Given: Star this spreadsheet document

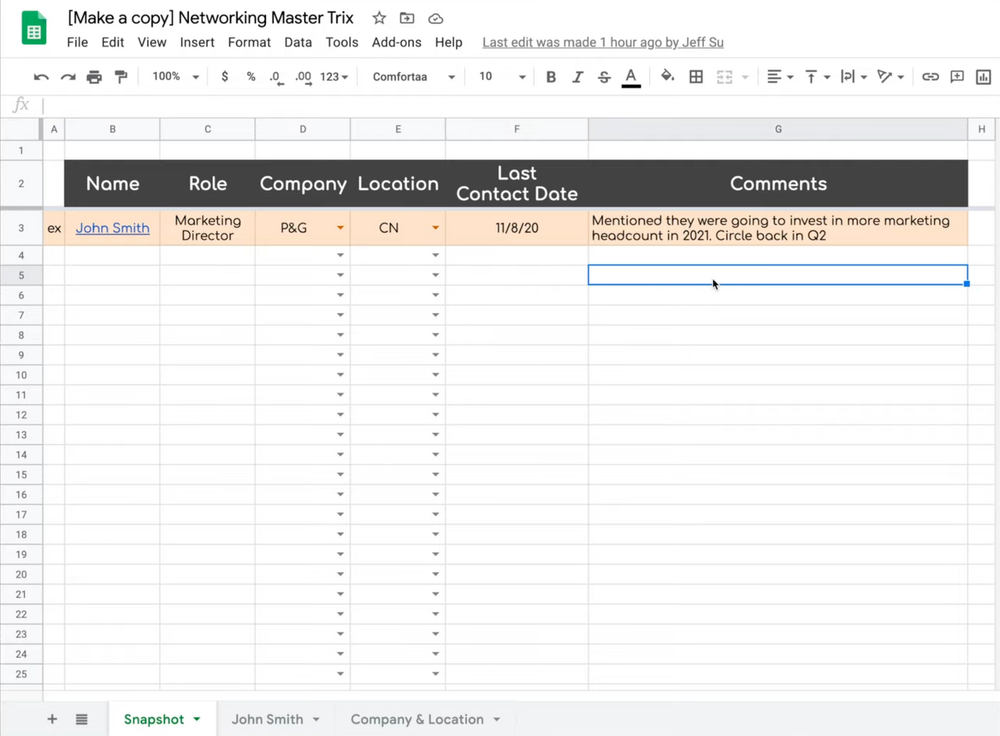Looking at the screenshot, I should (379, 18).
